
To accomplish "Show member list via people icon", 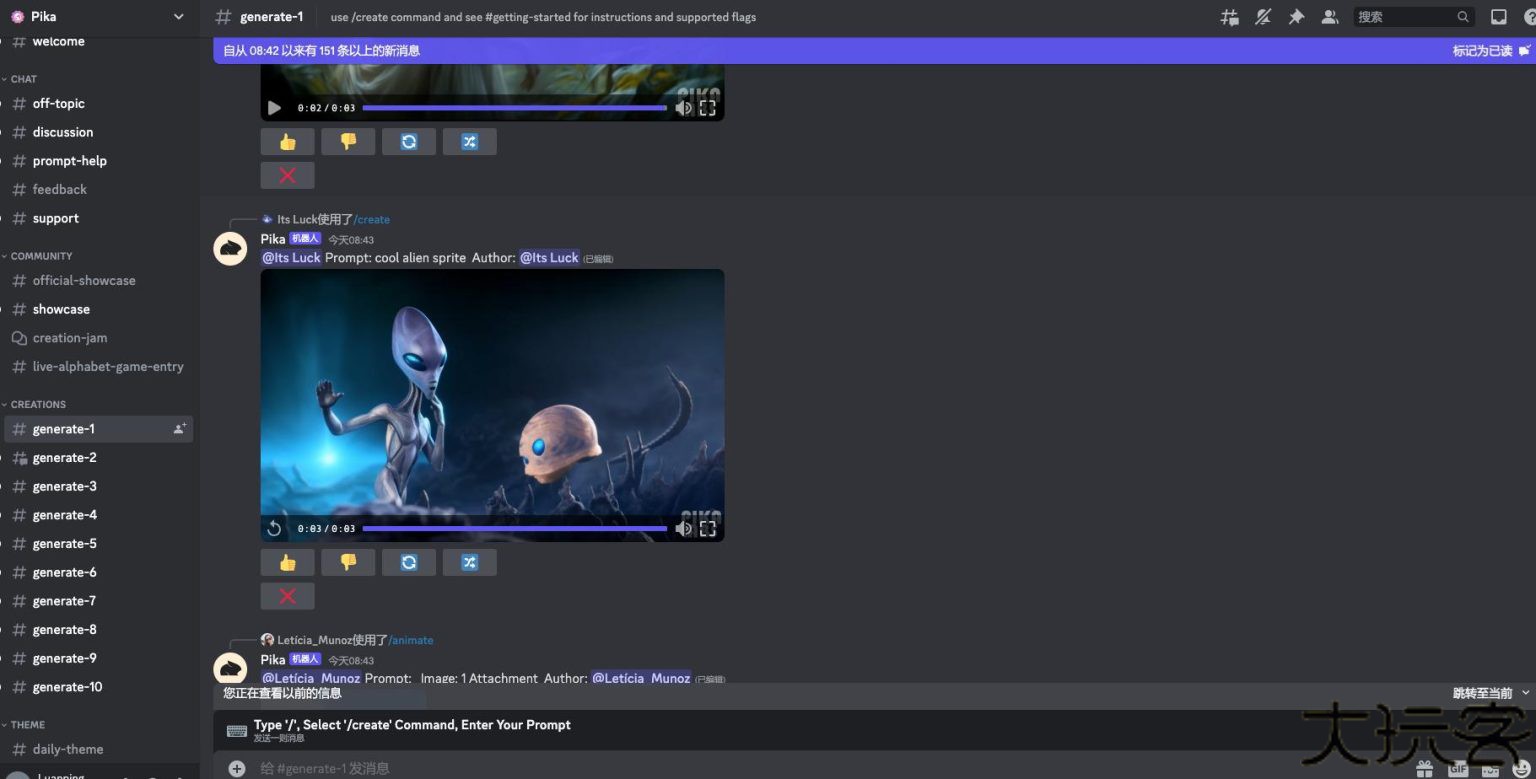I will [1329, 17].
